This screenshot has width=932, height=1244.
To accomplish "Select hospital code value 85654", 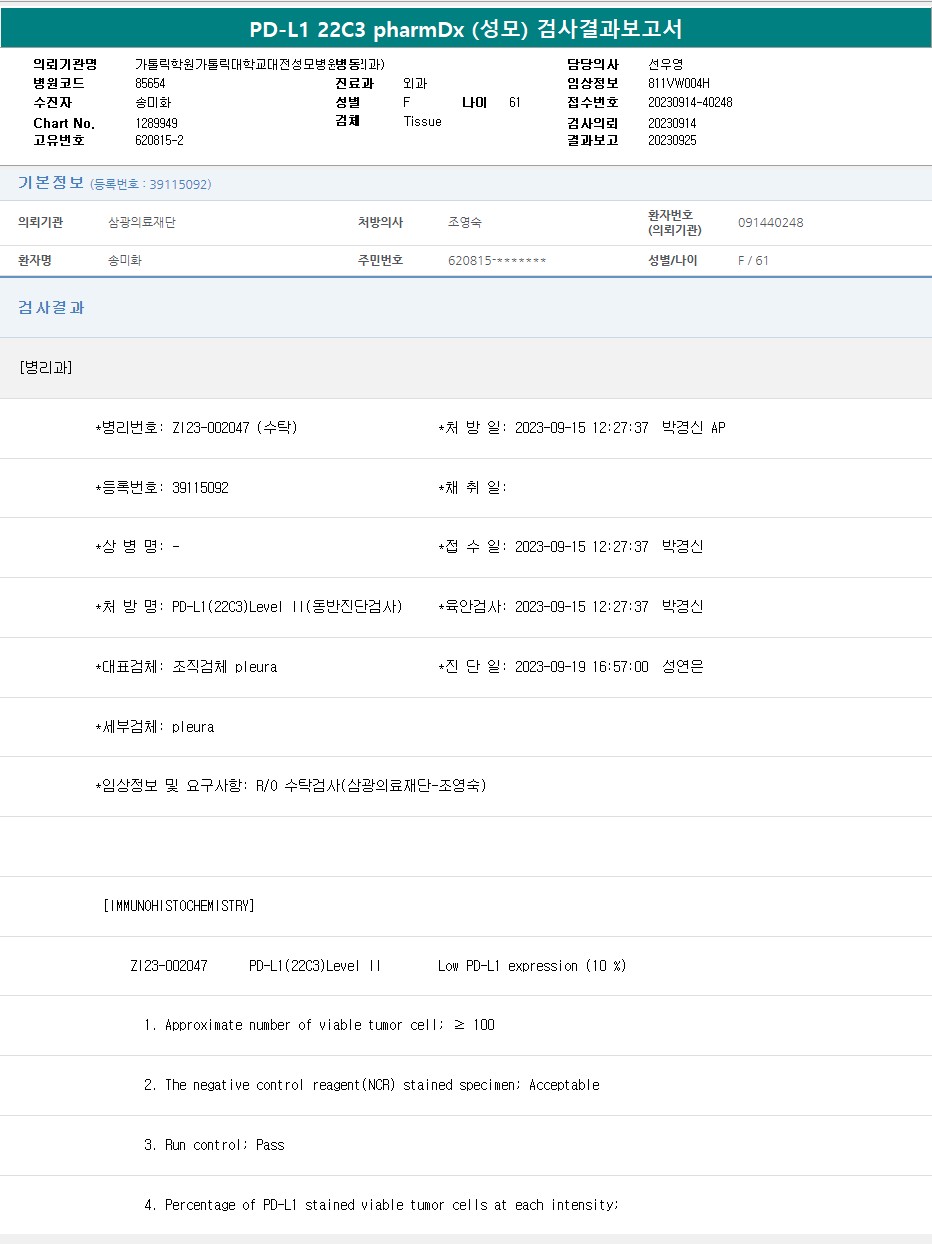I will point(150,84).
